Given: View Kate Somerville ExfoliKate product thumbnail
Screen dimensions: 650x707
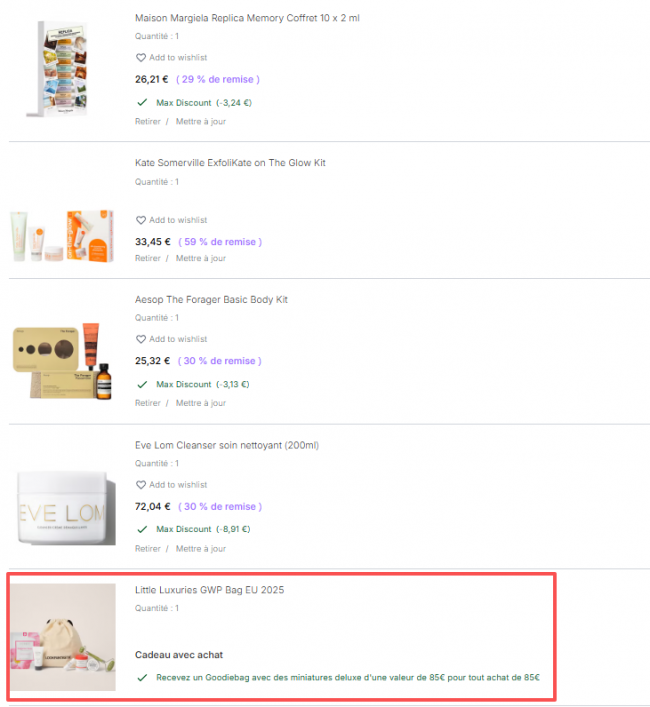Looking at the screenshot, I should coord(62,236).
